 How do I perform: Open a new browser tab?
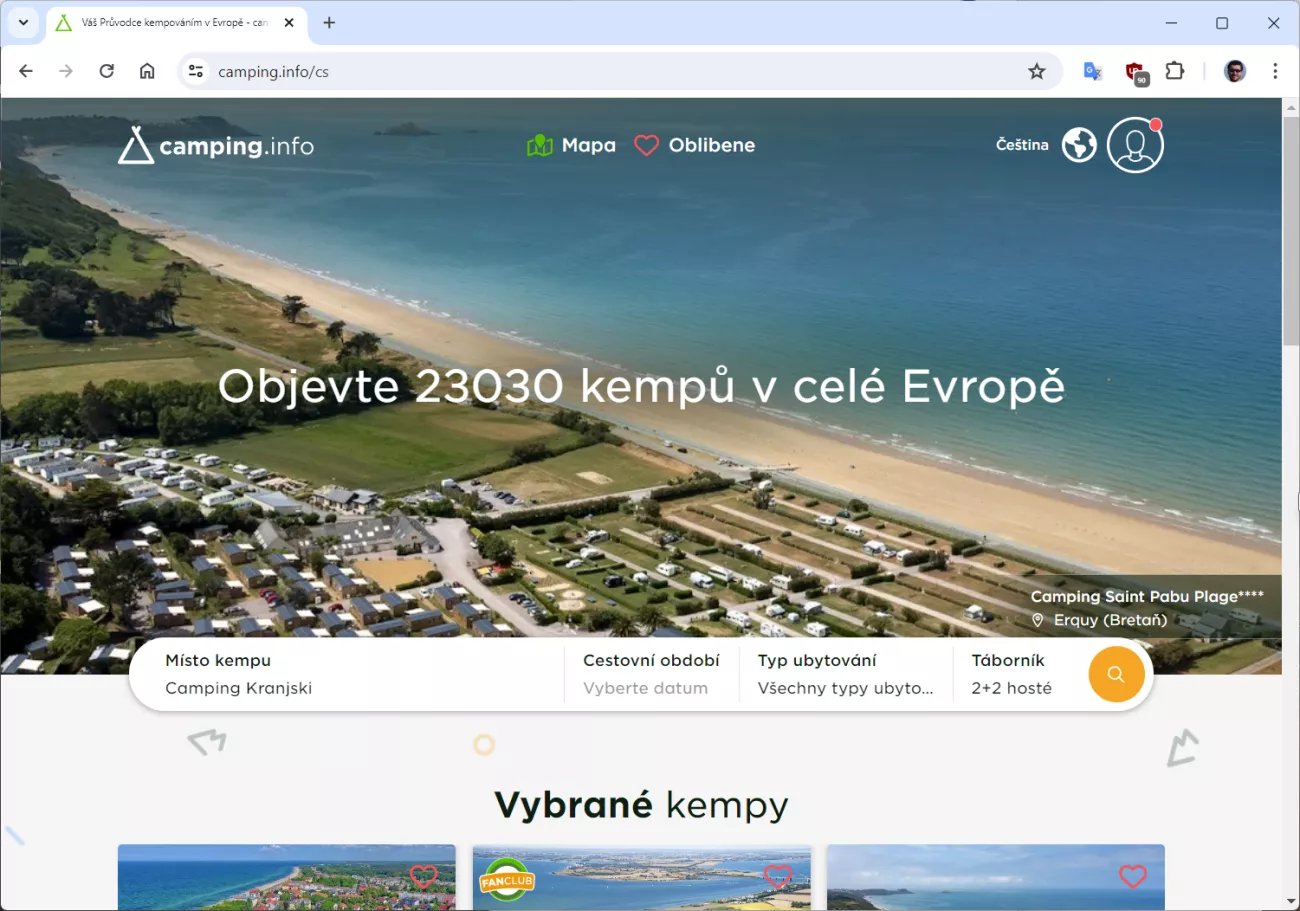pos(329,23)
